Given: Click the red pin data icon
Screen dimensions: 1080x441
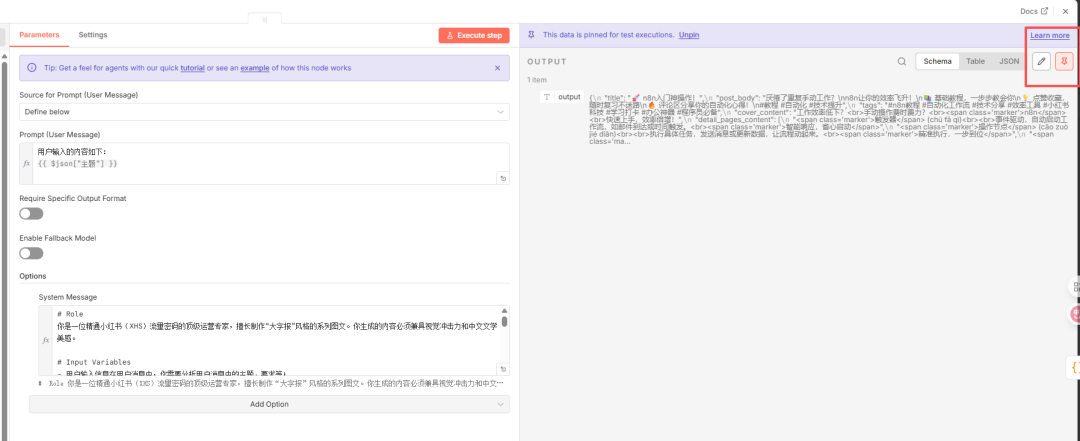Looking at the screenshot, I should (x=1064, y=62).
